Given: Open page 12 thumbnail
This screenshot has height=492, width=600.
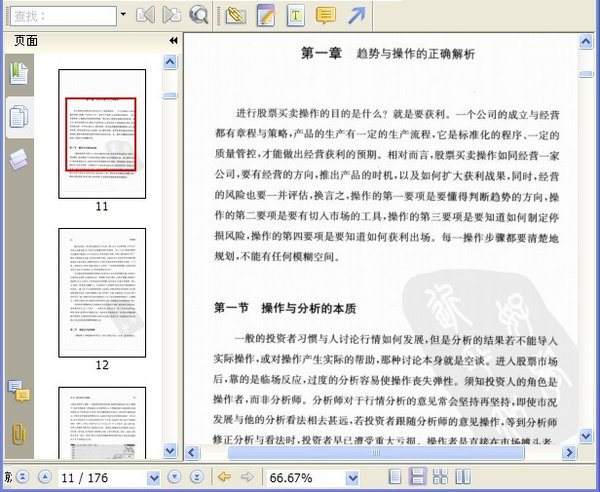Looking at the screenshot, I should pos(102,291).
